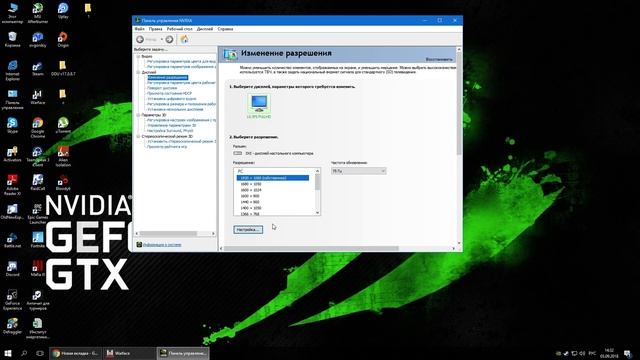The height and width of the screenshot is (360, 640).
Task: Click resolution list scroll-down arrow
Action: (x=318, y=213)
